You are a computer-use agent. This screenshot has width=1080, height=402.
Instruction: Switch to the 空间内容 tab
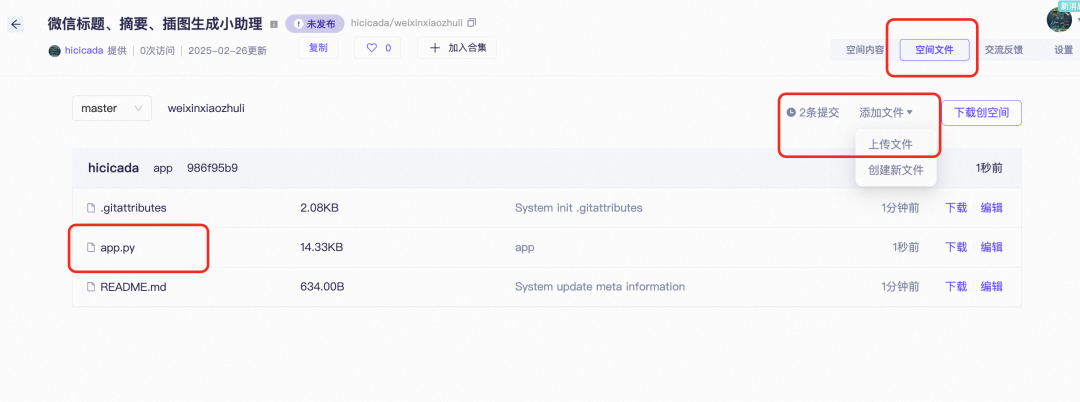(864, 49)
